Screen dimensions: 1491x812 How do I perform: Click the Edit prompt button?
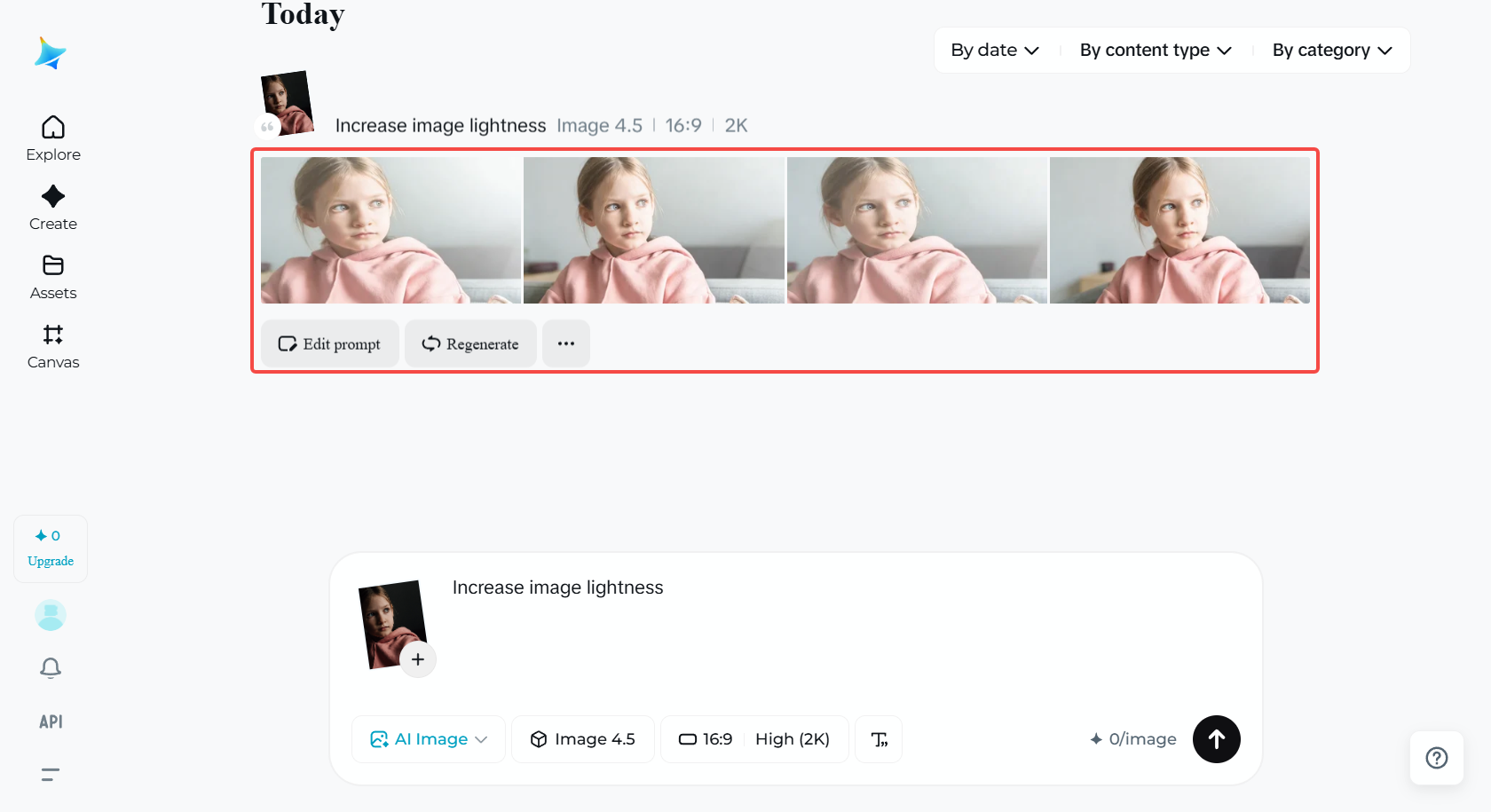click(x=329, y=343)
